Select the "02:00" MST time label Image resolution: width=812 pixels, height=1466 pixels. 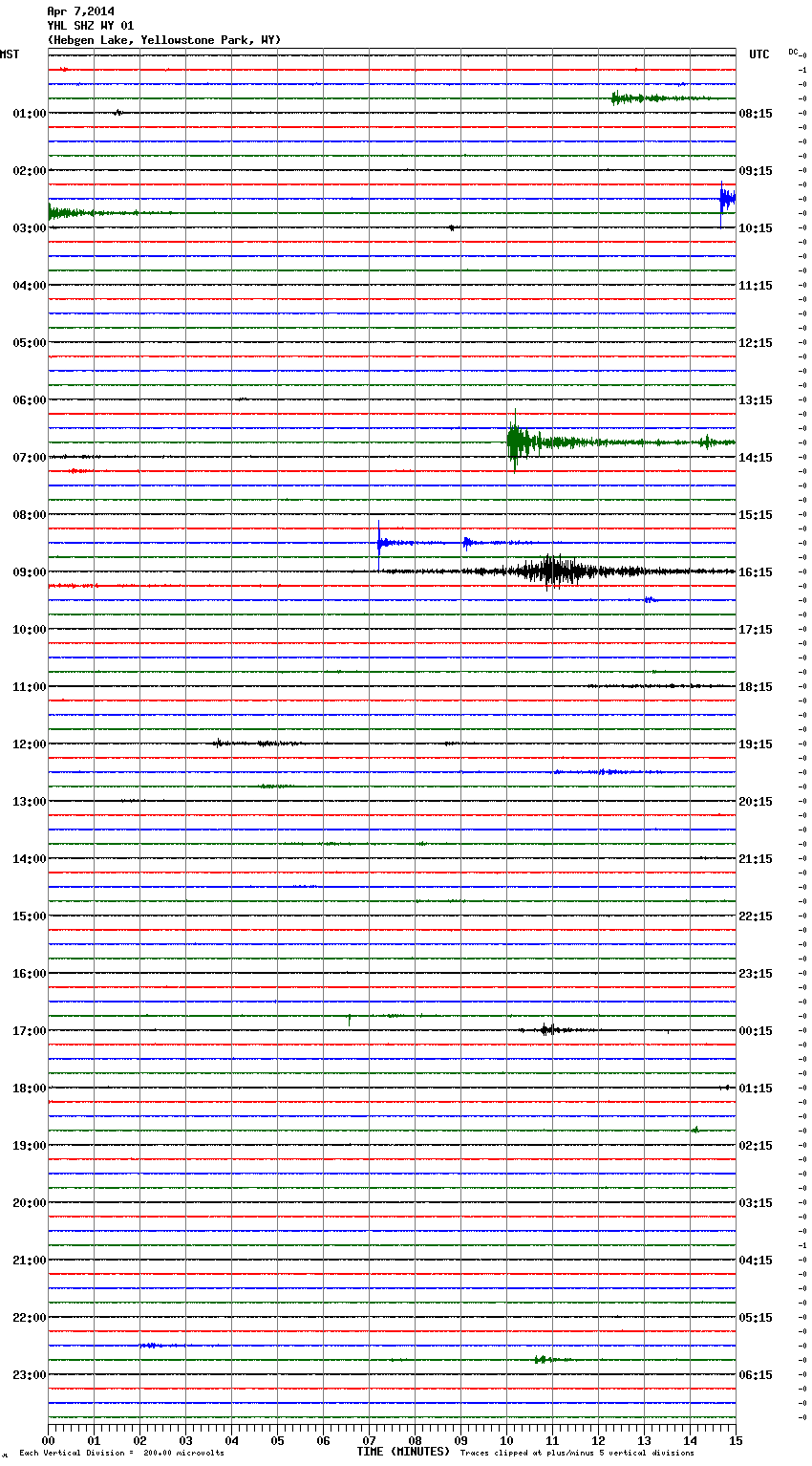[30, 171]
